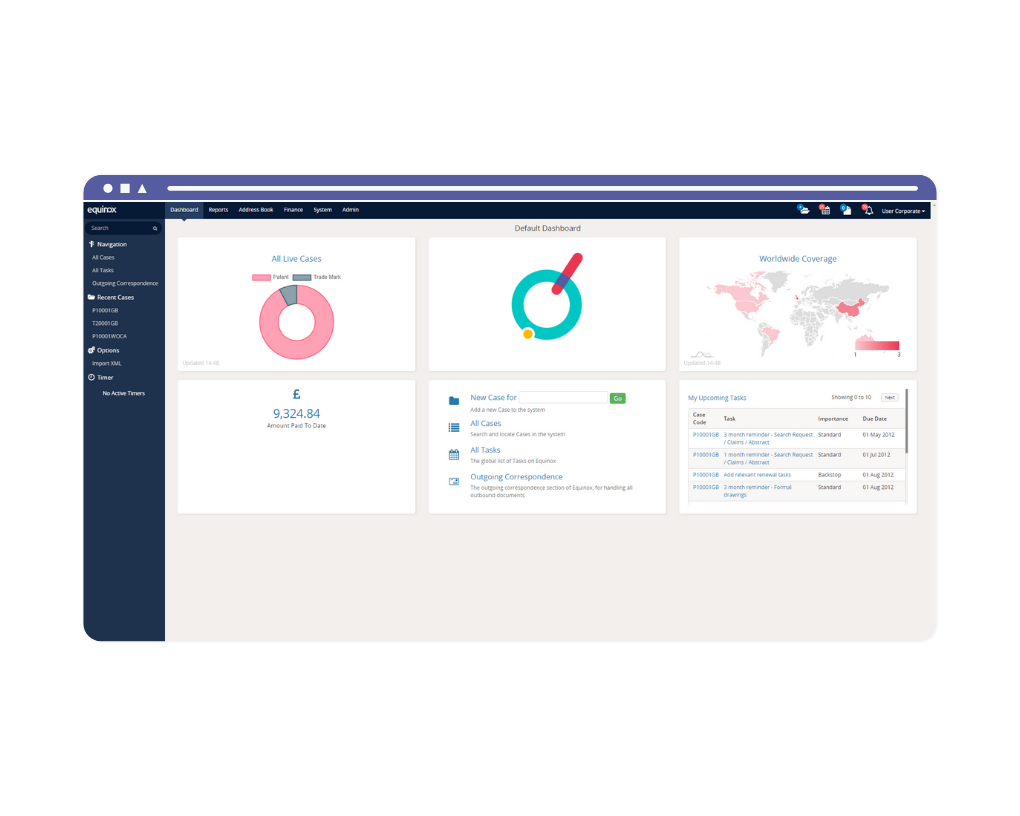Click the Trade Mark color swatch in legend
Screen dimensions: 1020x816
(x=302, y=277)
